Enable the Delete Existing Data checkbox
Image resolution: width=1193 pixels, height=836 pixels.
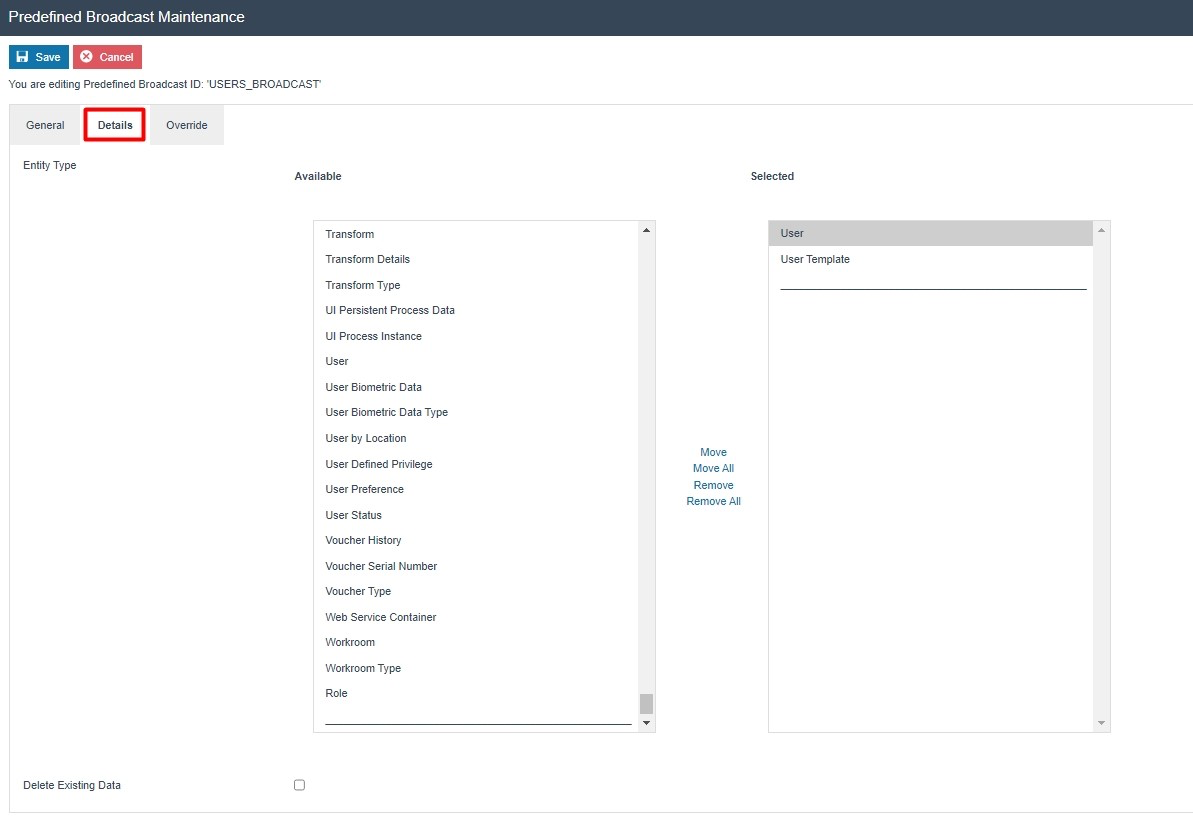click(x=299, y=785)
